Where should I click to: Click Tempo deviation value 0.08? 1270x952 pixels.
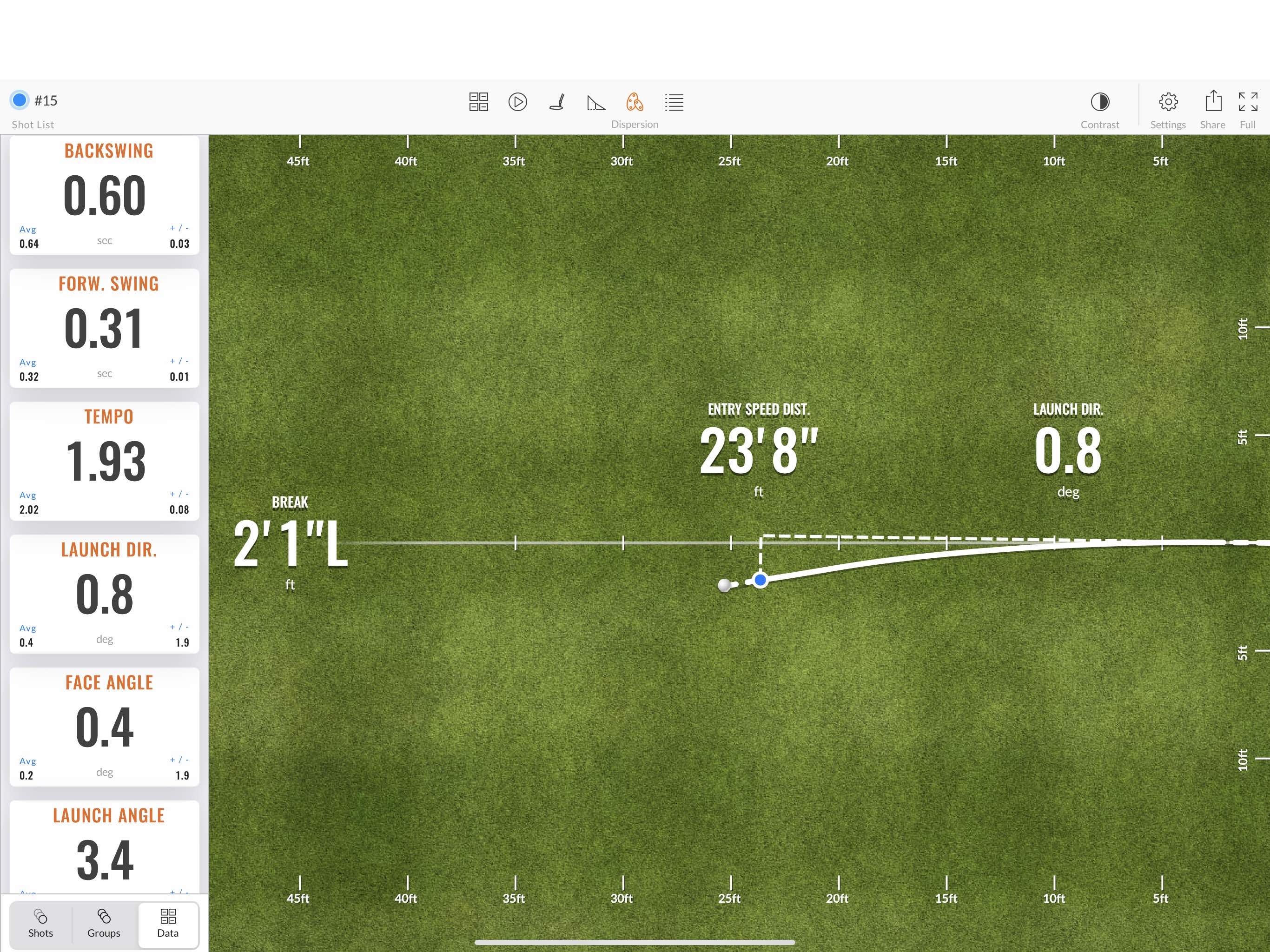179,510
